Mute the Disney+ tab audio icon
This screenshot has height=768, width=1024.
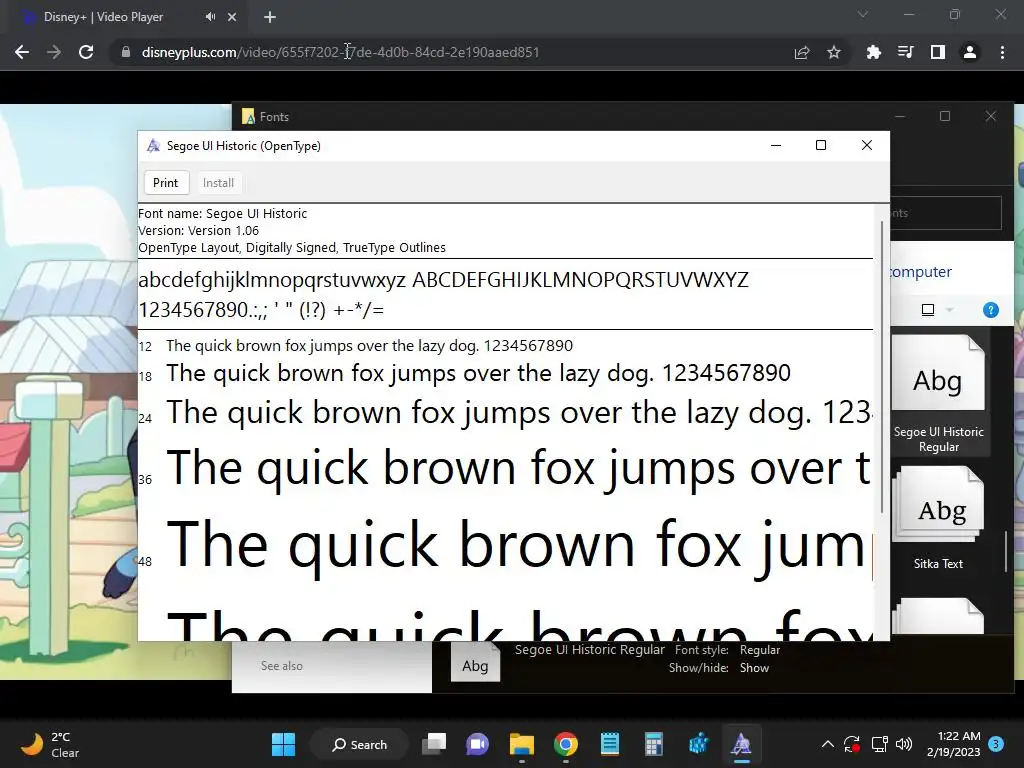[x=210, y=17]
